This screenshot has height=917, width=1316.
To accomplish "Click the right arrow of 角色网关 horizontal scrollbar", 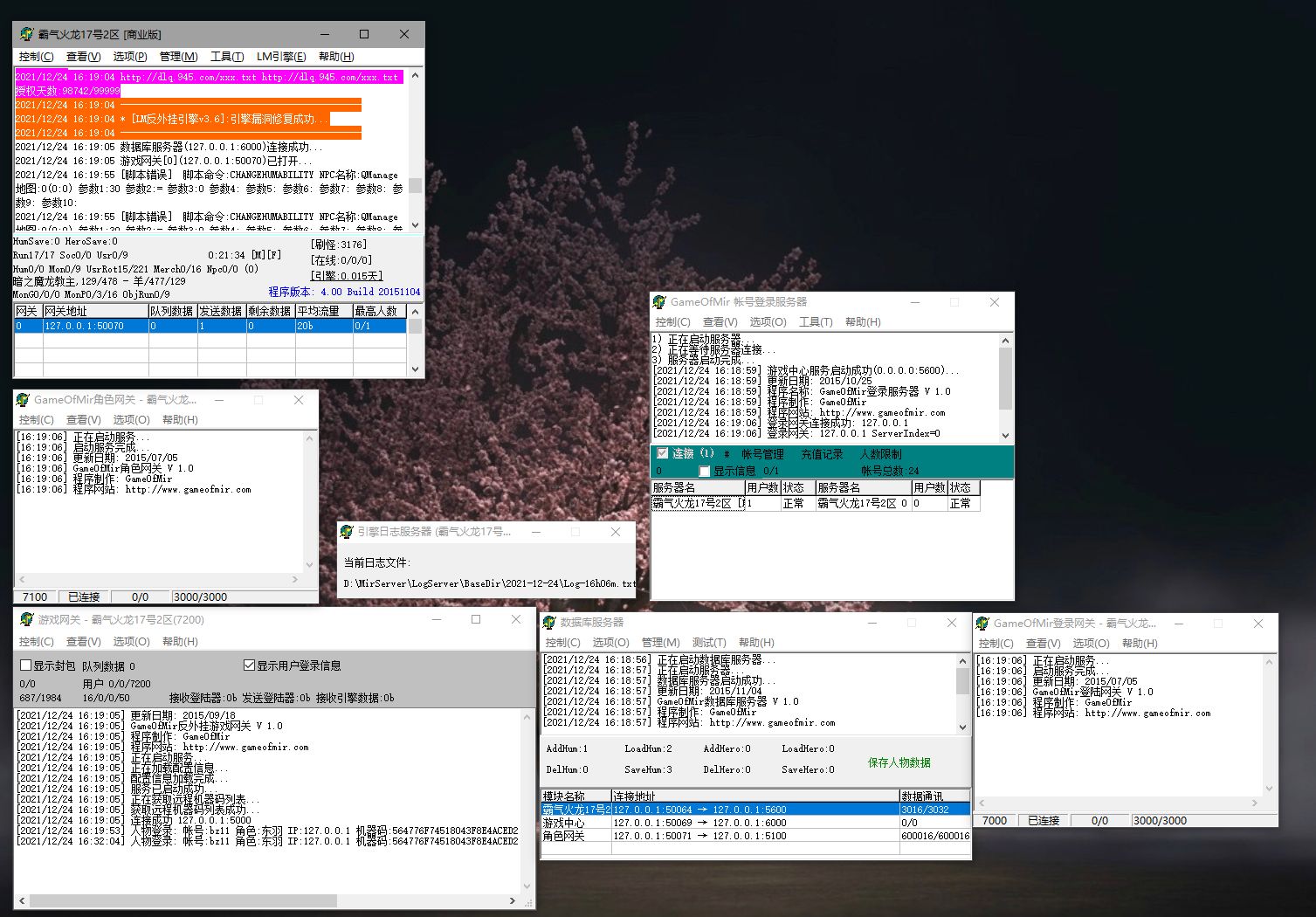I will coord(295,579).
